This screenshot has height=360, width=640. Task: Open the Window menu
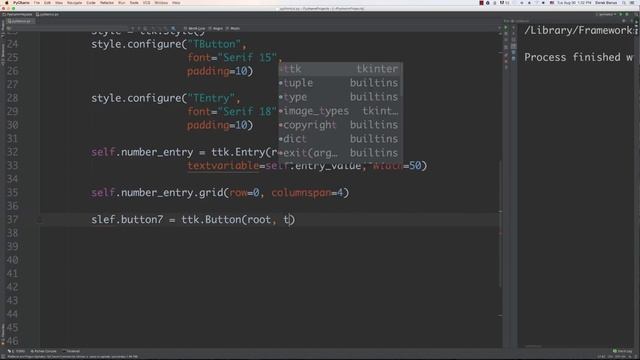161,3
